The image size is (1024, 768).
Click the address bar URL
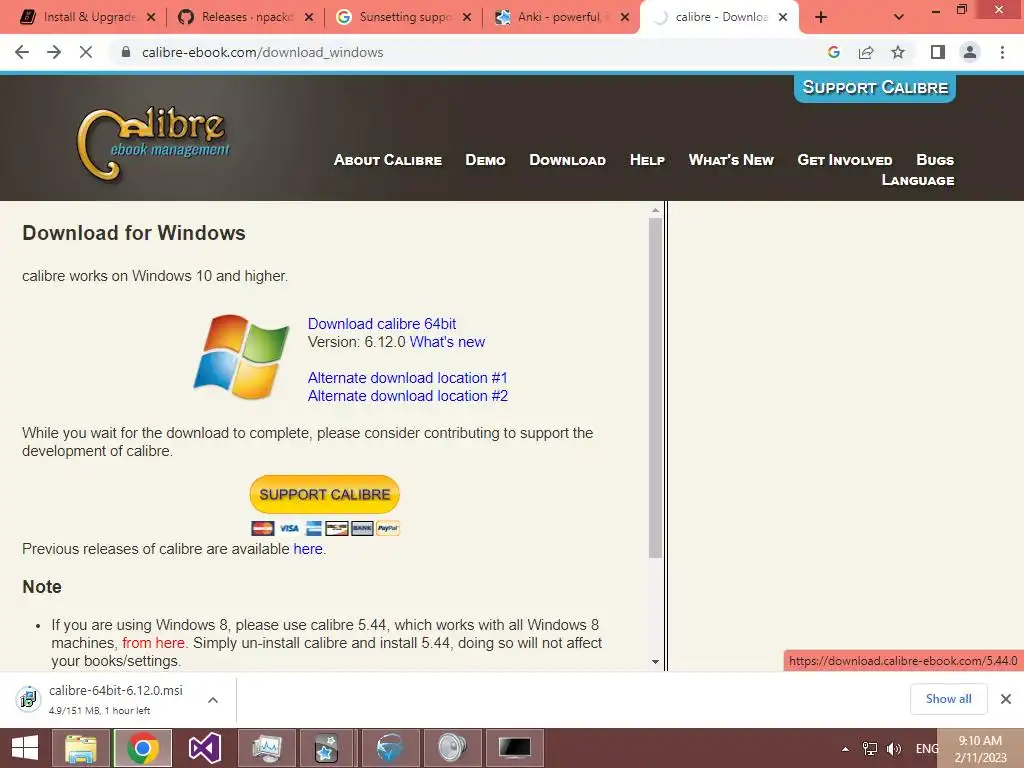coord(263,52)
